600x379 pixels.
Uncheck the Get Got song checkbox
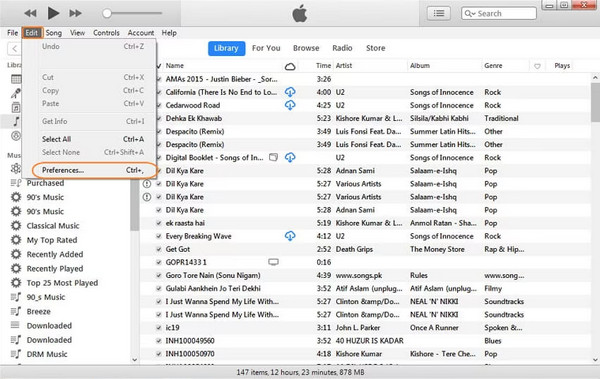[x=158, y=249]
